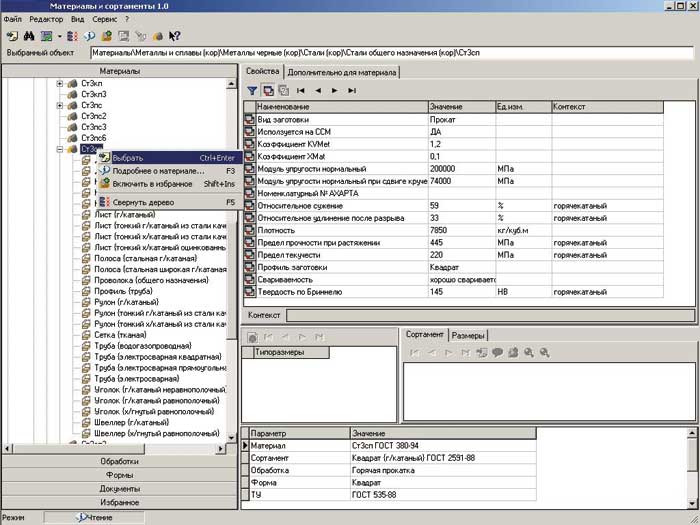Go to next property record
Image resolution: width=700 pixels, height=525 pixels.
coord(334,91)
